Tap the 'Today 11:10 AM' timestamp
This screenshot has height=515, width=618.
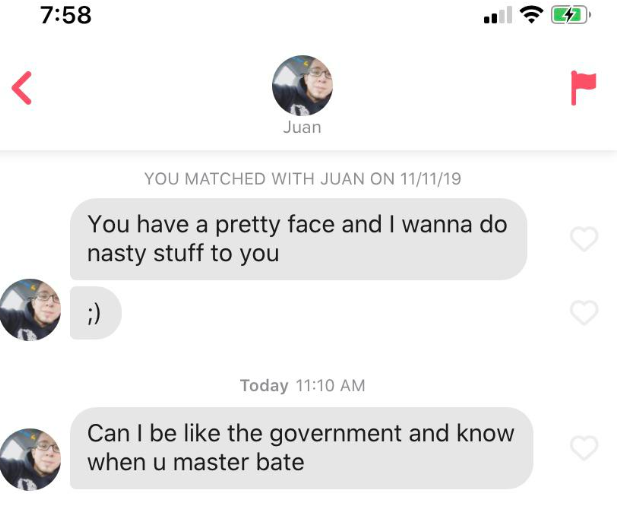pyautogui.click(x=303, y=385)
